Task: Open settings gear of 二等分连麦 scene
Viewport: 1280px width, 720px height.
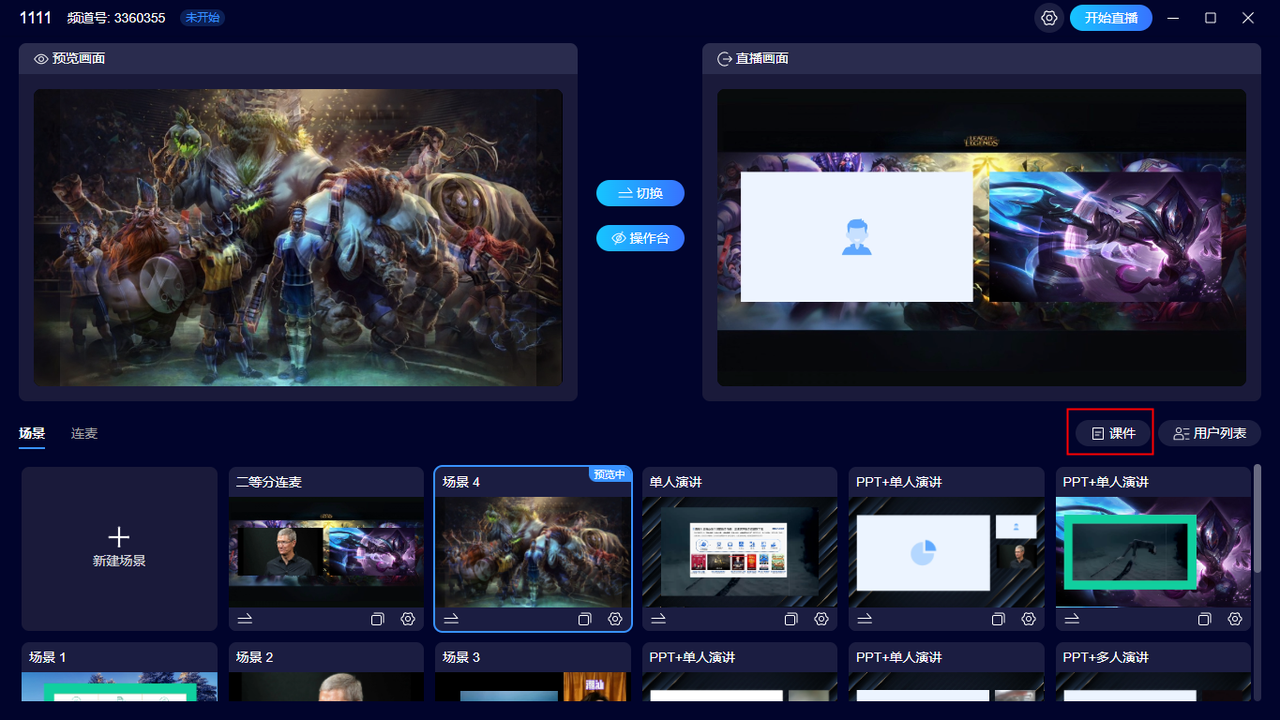Action: 408,619
